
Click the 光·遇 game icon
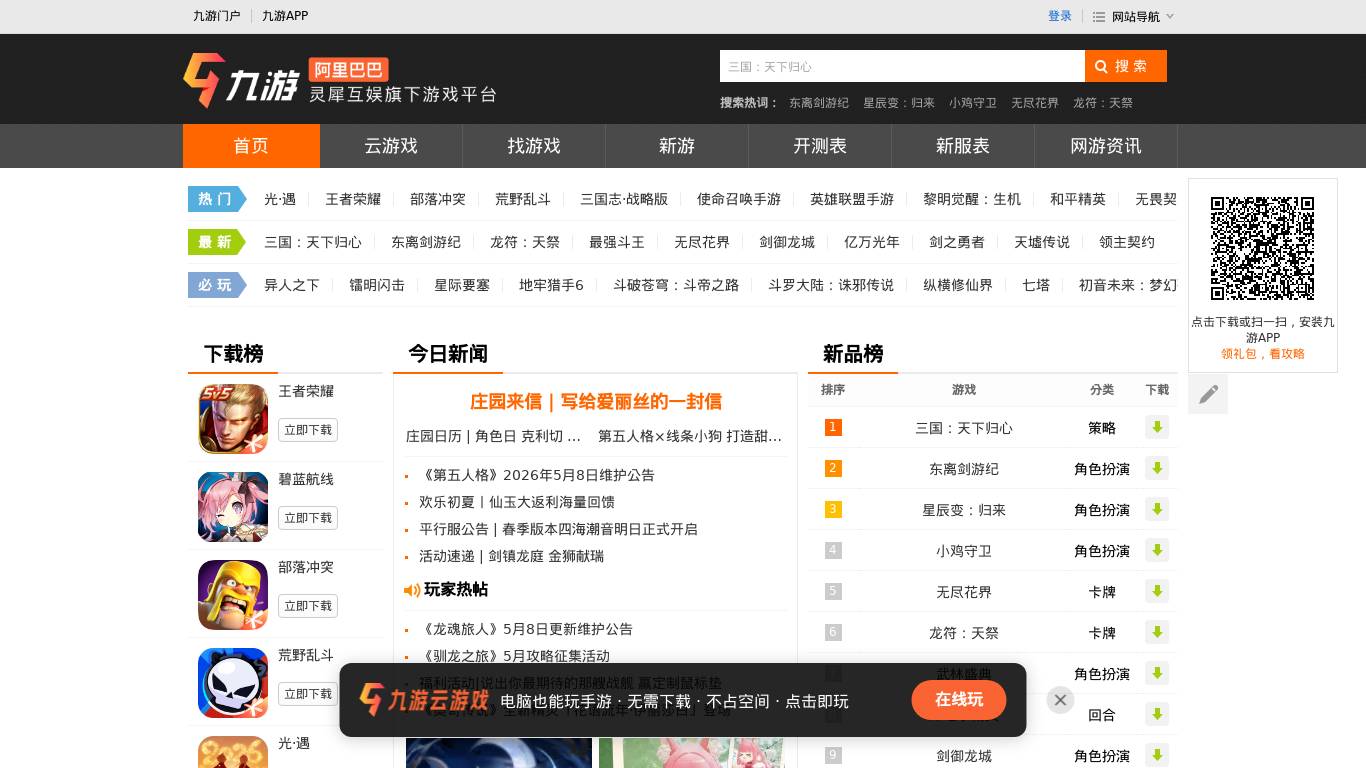(x=233, y=752)
